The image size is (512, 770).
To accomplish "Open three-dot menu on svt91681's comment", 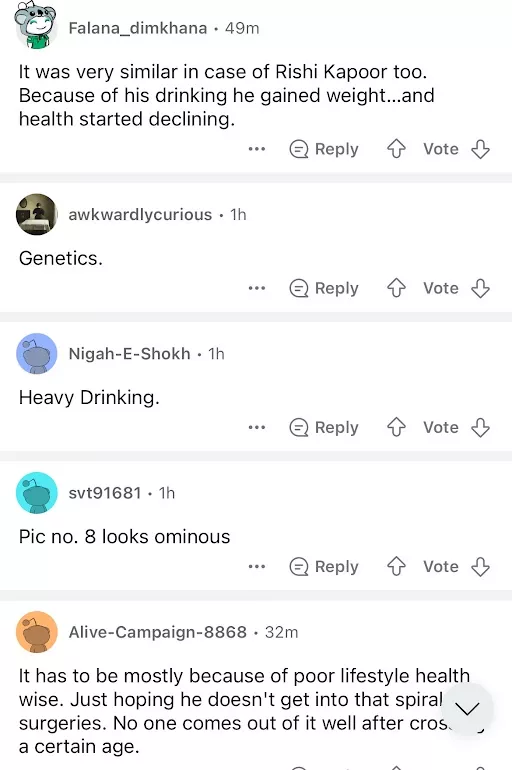I will (257, 566).
